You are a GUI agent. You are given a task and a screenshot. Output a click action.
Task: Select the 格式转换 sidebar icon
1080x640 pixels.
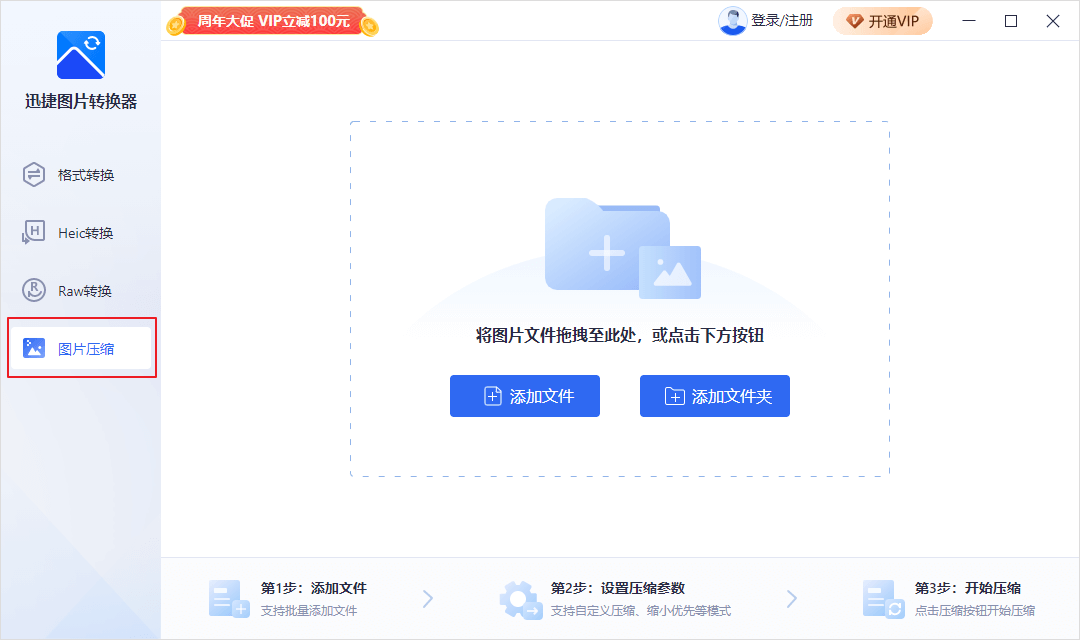pyautogui.click(x=32, y=174)
